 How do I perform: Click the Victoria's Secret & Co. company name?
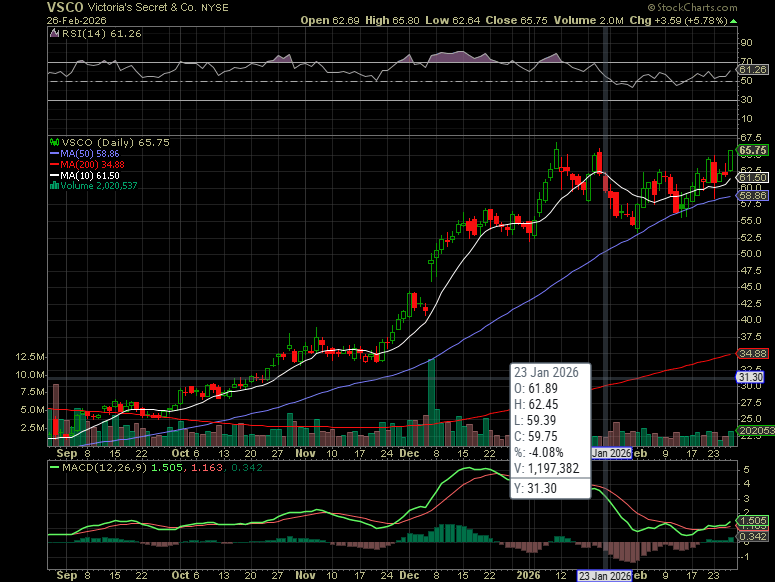click(142, 8)
